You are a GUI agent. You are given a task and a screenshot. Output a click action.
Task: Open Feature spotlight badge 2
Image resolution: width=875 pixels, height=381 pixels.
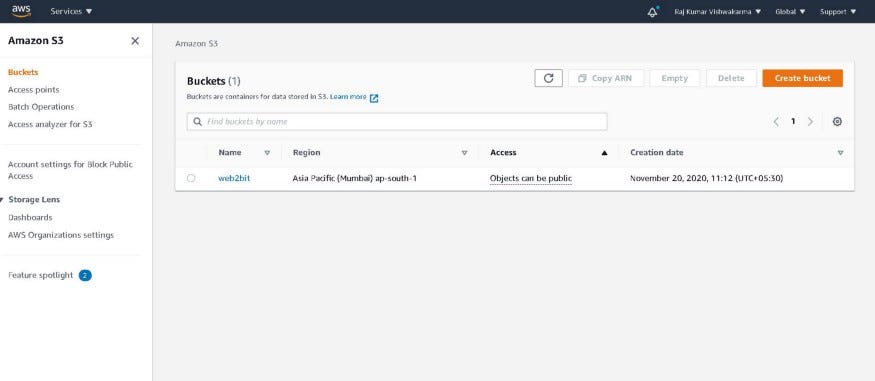(x=85, y=276)
